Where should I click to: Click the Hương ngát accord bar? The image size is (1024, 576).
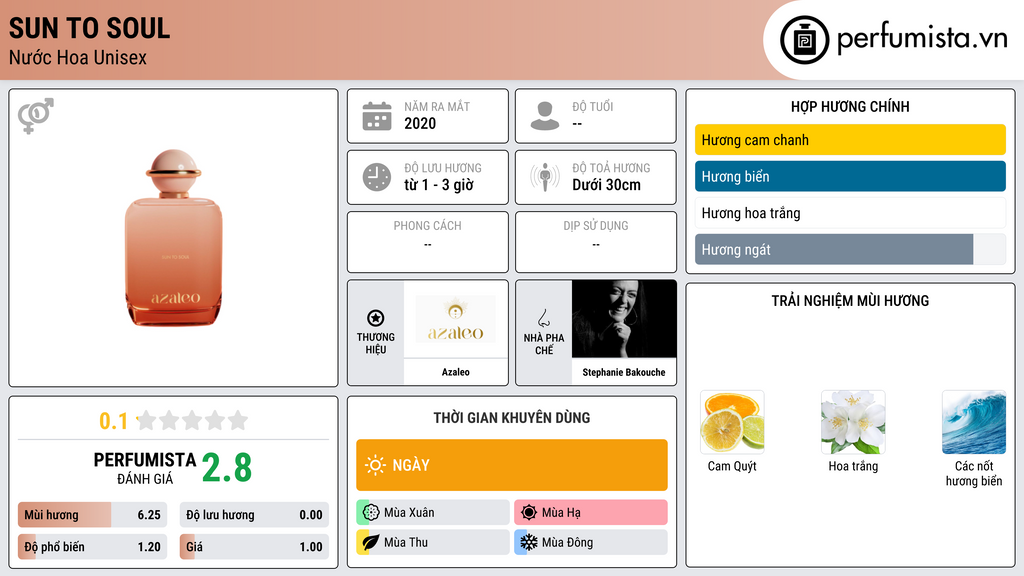tap(850, 249)
